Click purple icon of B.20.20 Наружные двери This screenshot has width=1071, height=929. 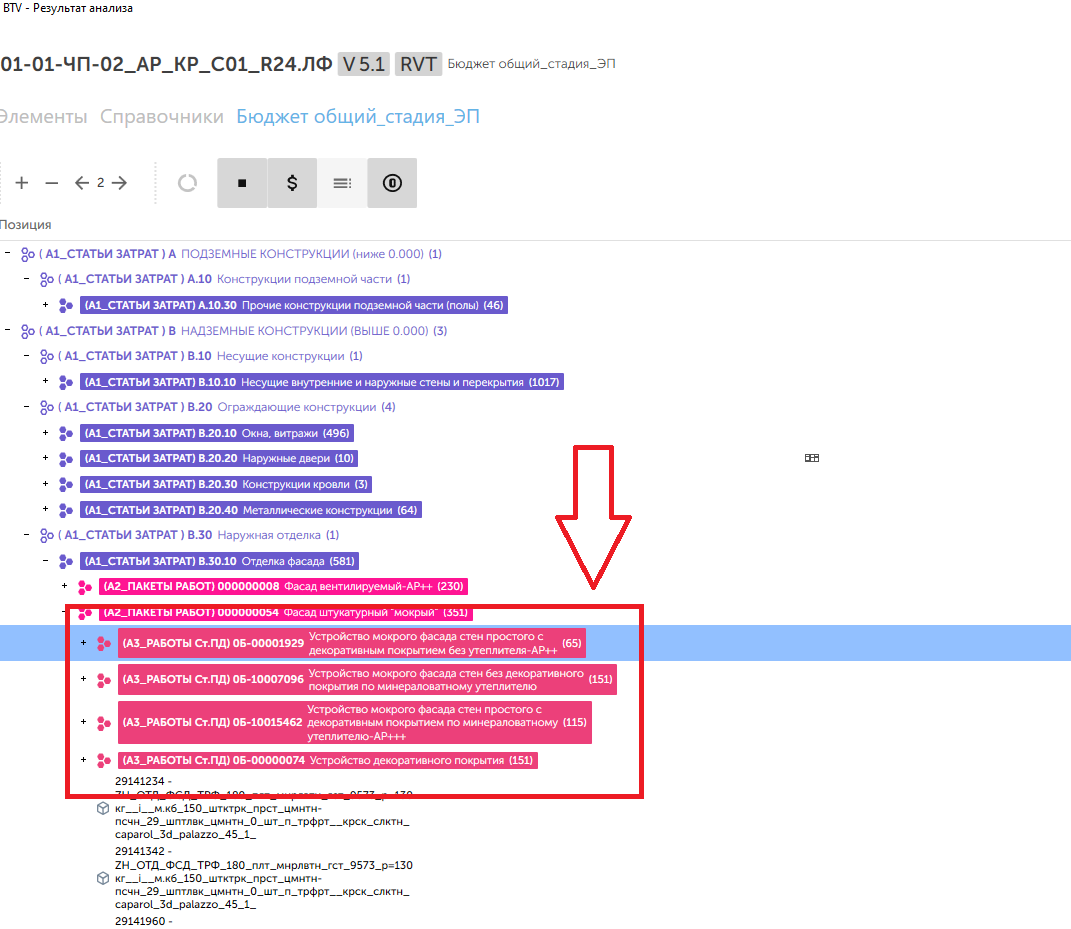pos(66,459)
